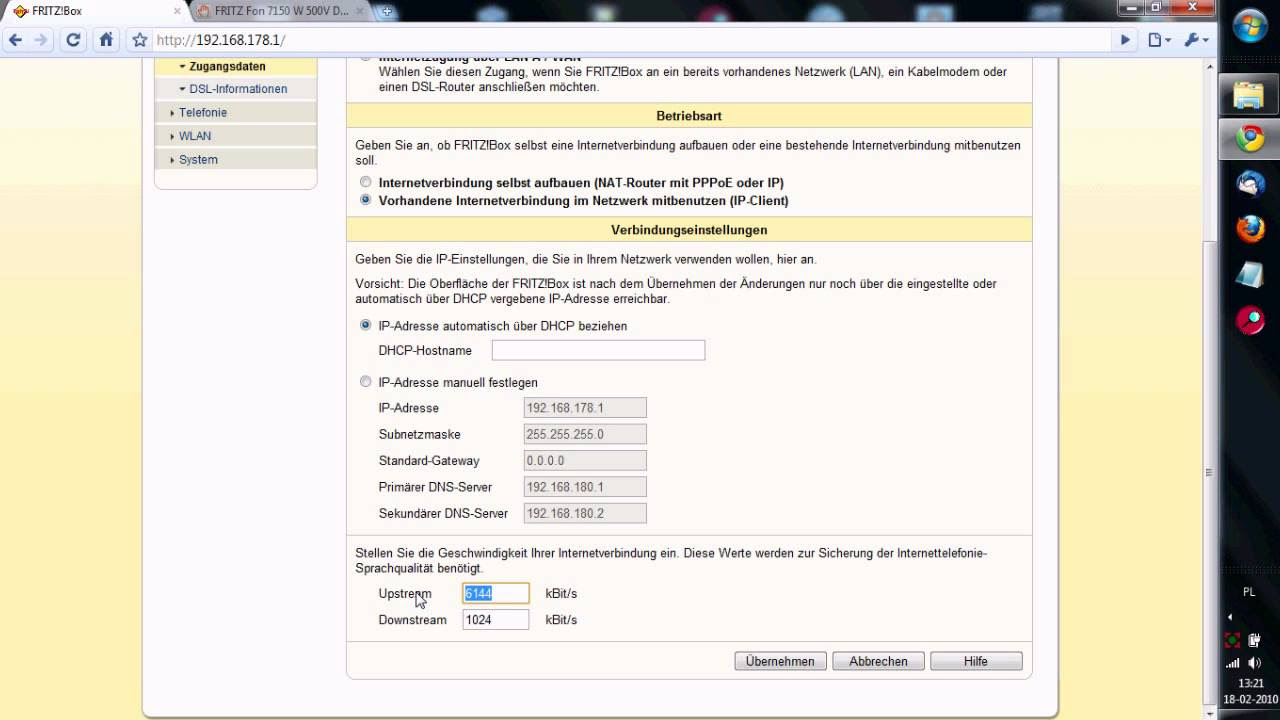Image resolution: width=1280 pixels, height=720 pixels.
Task: Open the red circular taskbar application icon
Action: point(1250,320)
